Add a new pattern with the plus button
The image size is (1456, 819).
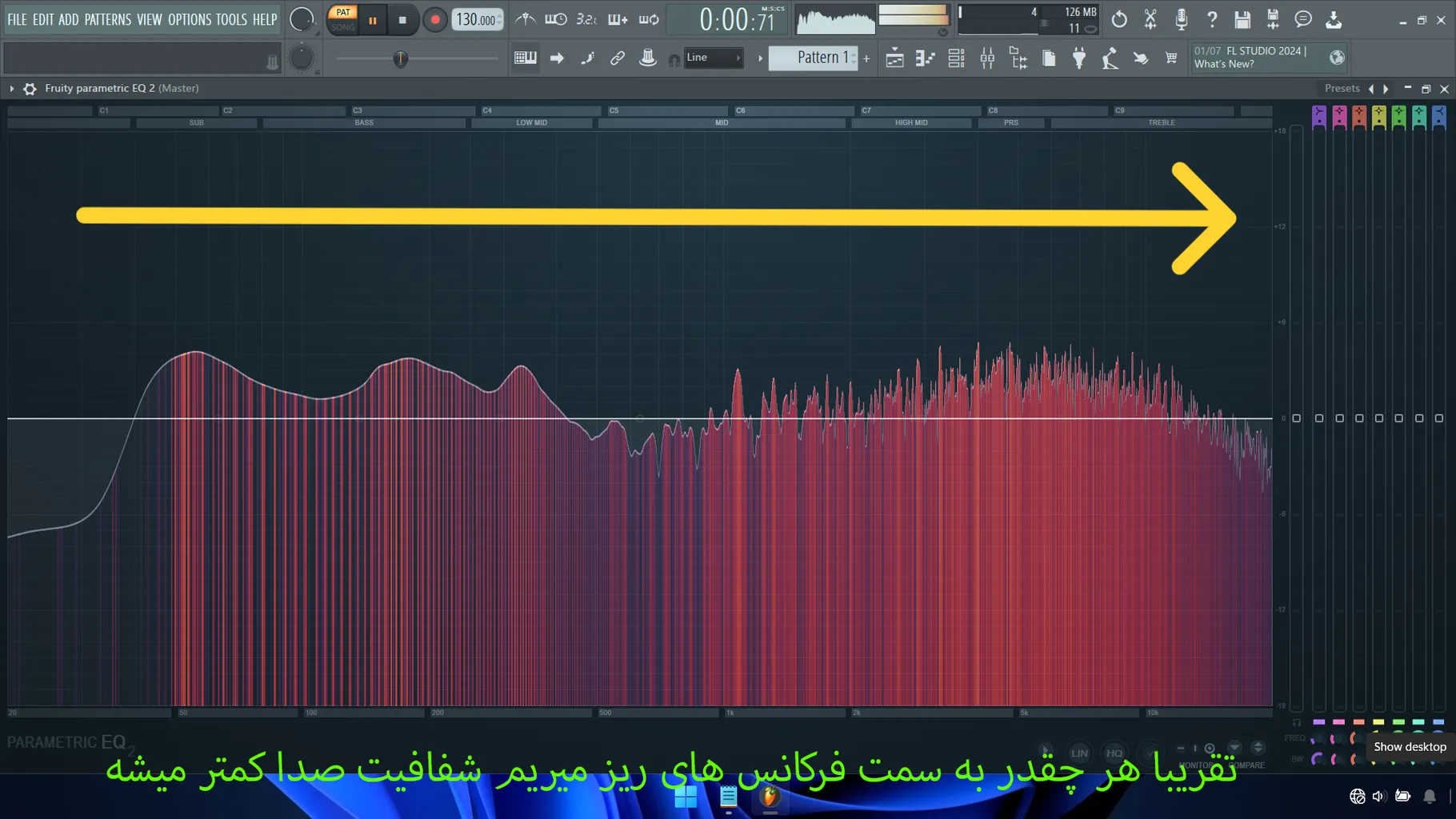tap(866, 58)
